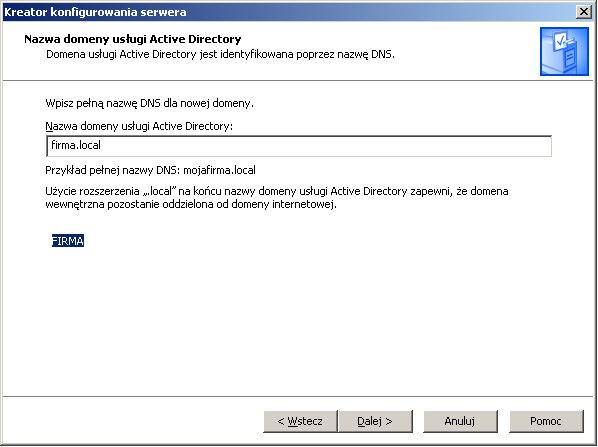Click the field label ending with colon

(x=139, y=126)
